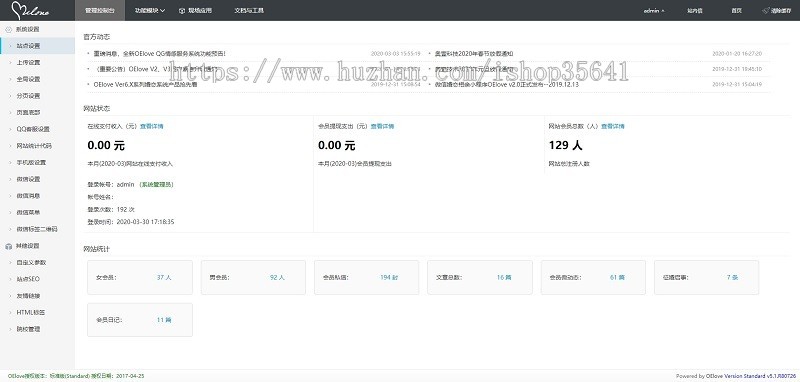The image size is (800, 382).
Task: Click the 清除缓存 broom icon
Action: tap(765, 11)
